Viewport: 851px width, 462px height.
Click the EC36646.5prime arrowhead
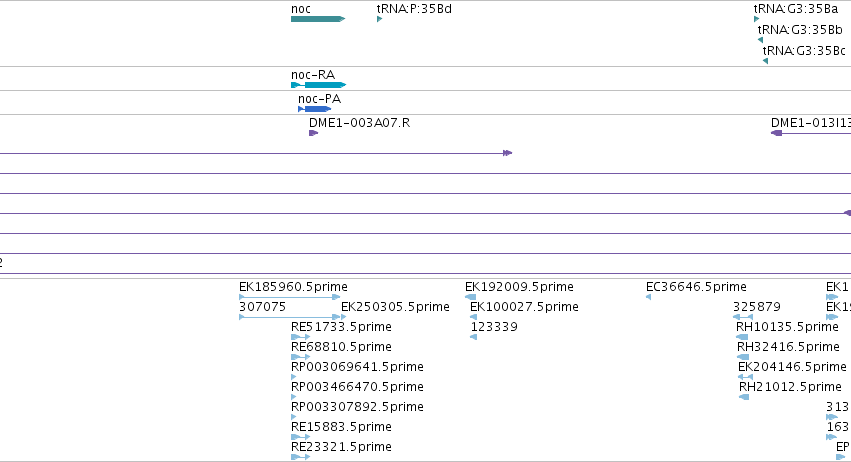pos(649,297)
